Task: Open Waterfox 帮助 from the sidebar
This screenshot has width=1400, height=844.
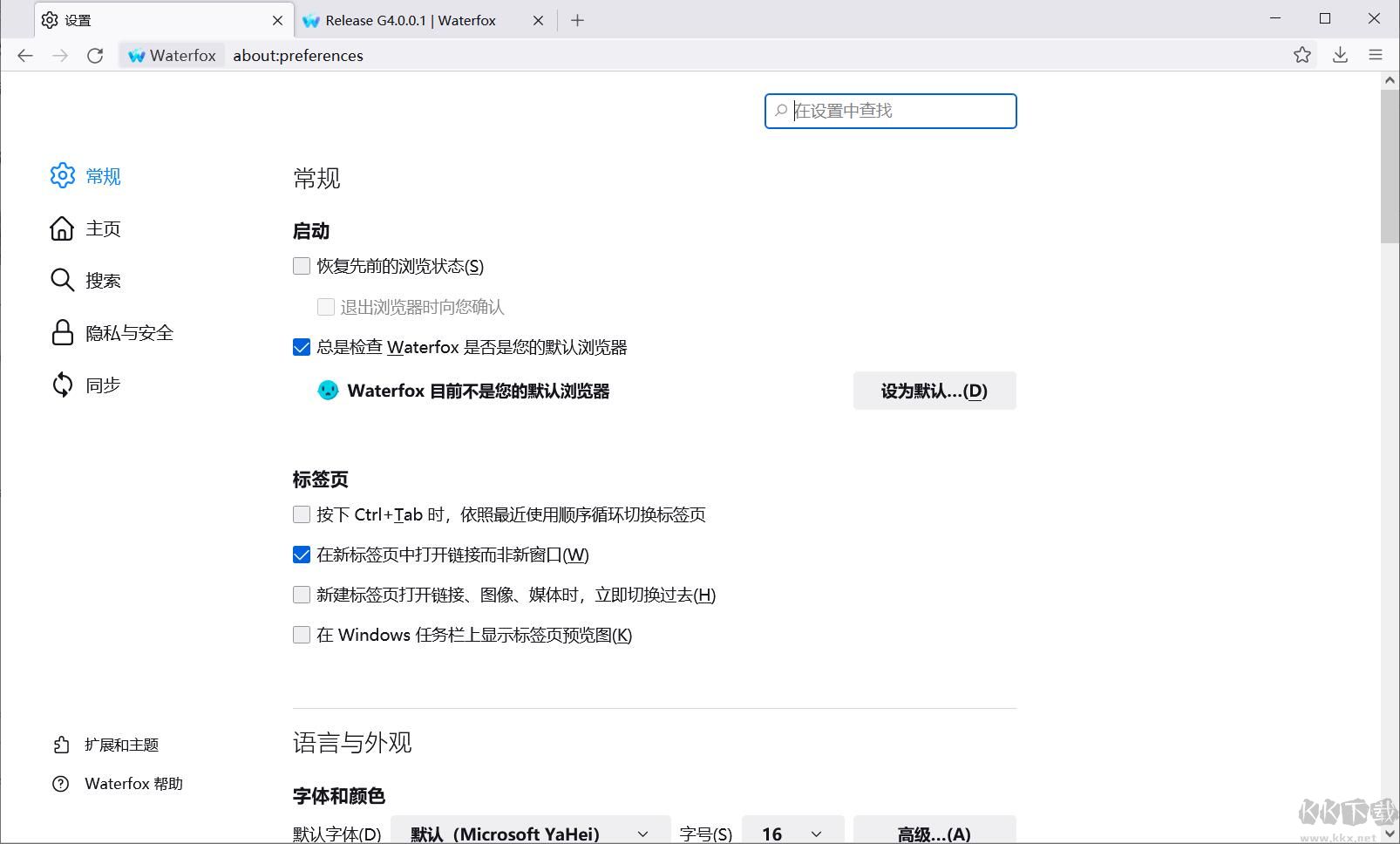Action: click(133, 783)
